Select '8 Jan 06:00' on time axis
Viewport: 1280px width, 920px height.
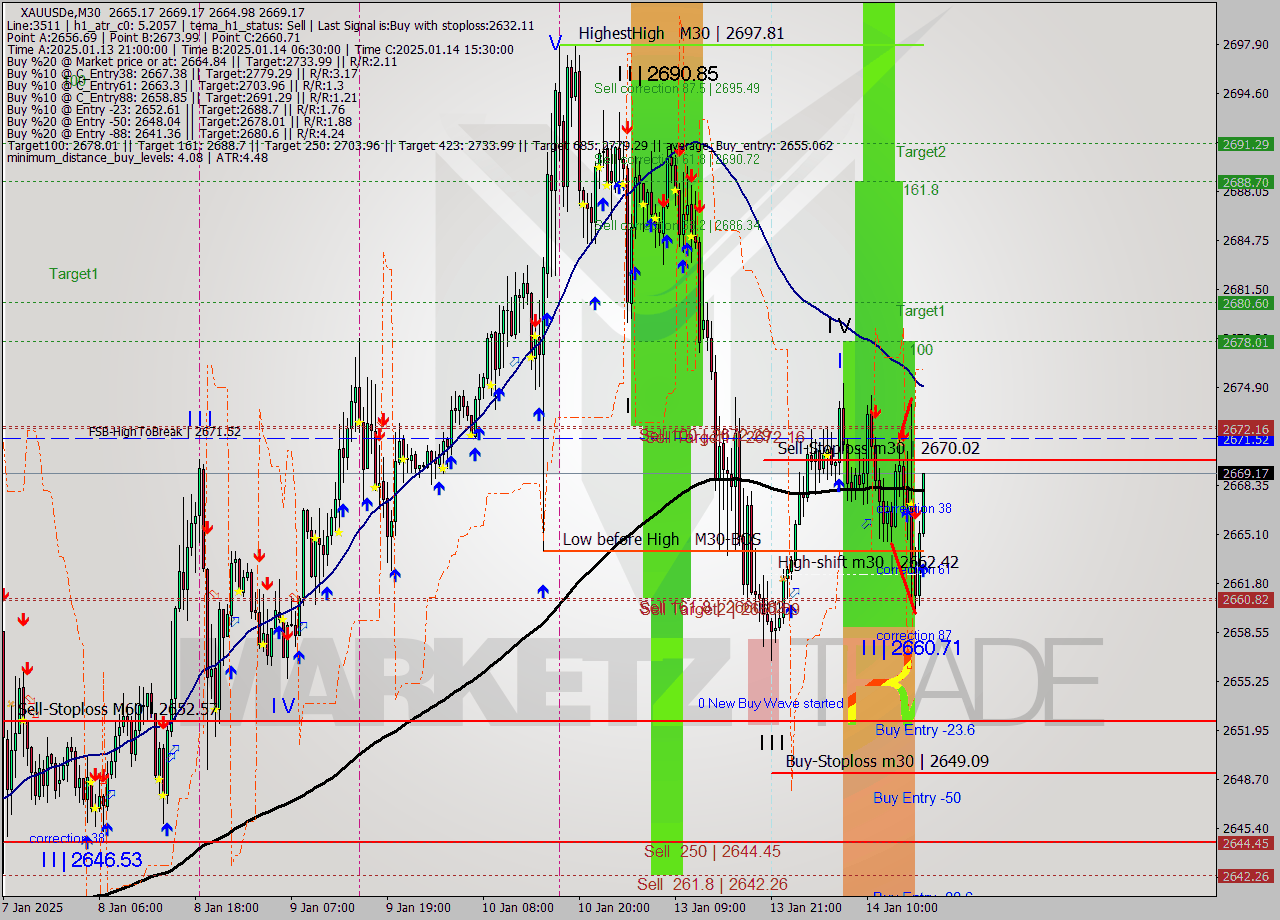click(130, 908)
